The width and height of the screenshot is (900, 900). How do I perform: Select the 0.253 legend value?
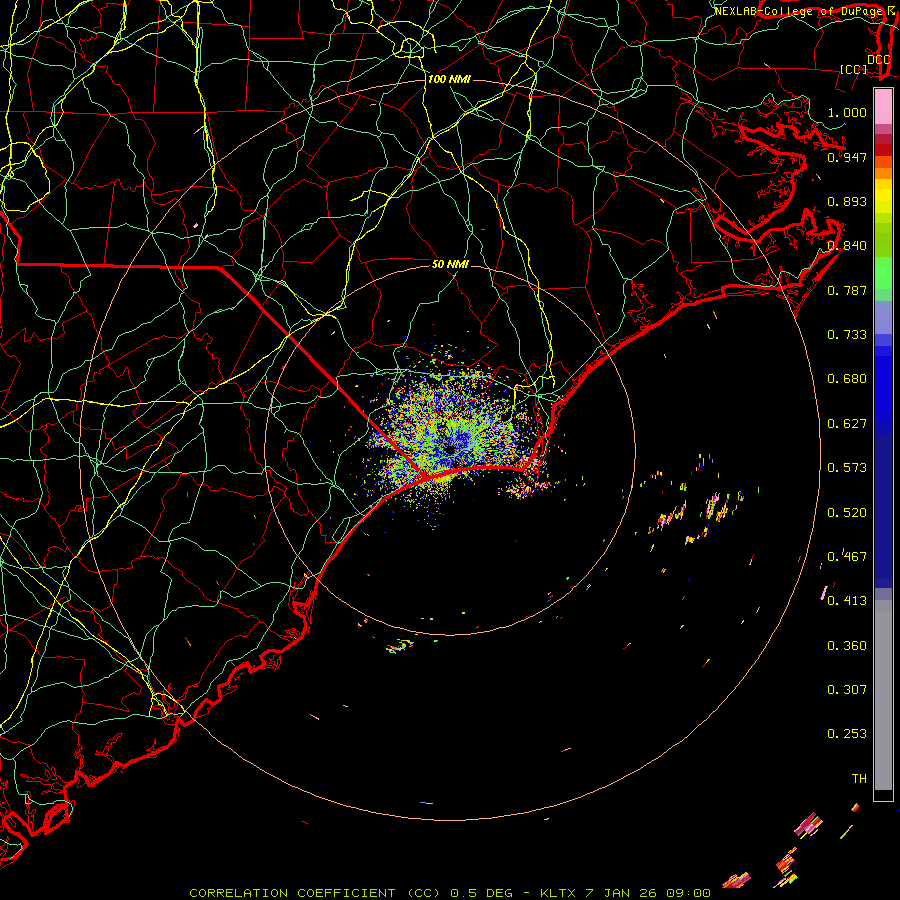pos(847,734)
